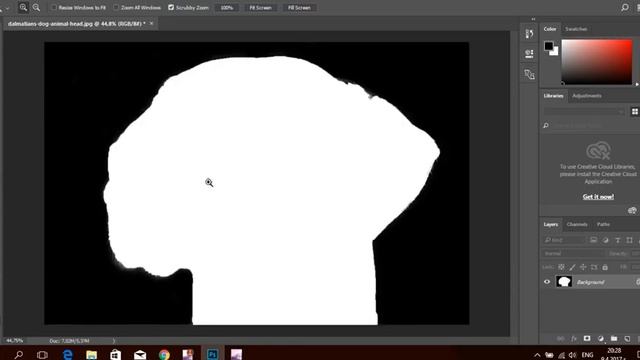
Task: Open the layer filter Kind dropdown
Action: coord(564,240)
